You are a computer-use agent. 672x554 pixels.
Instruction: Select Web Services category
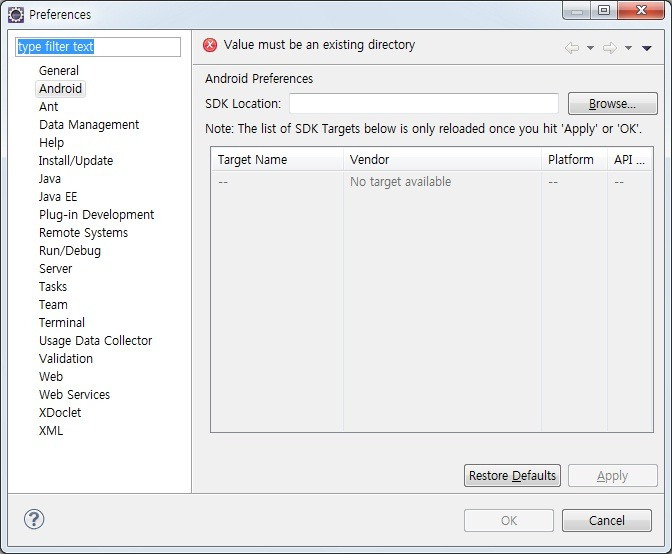pyautogui.click(x=75, y=395)
